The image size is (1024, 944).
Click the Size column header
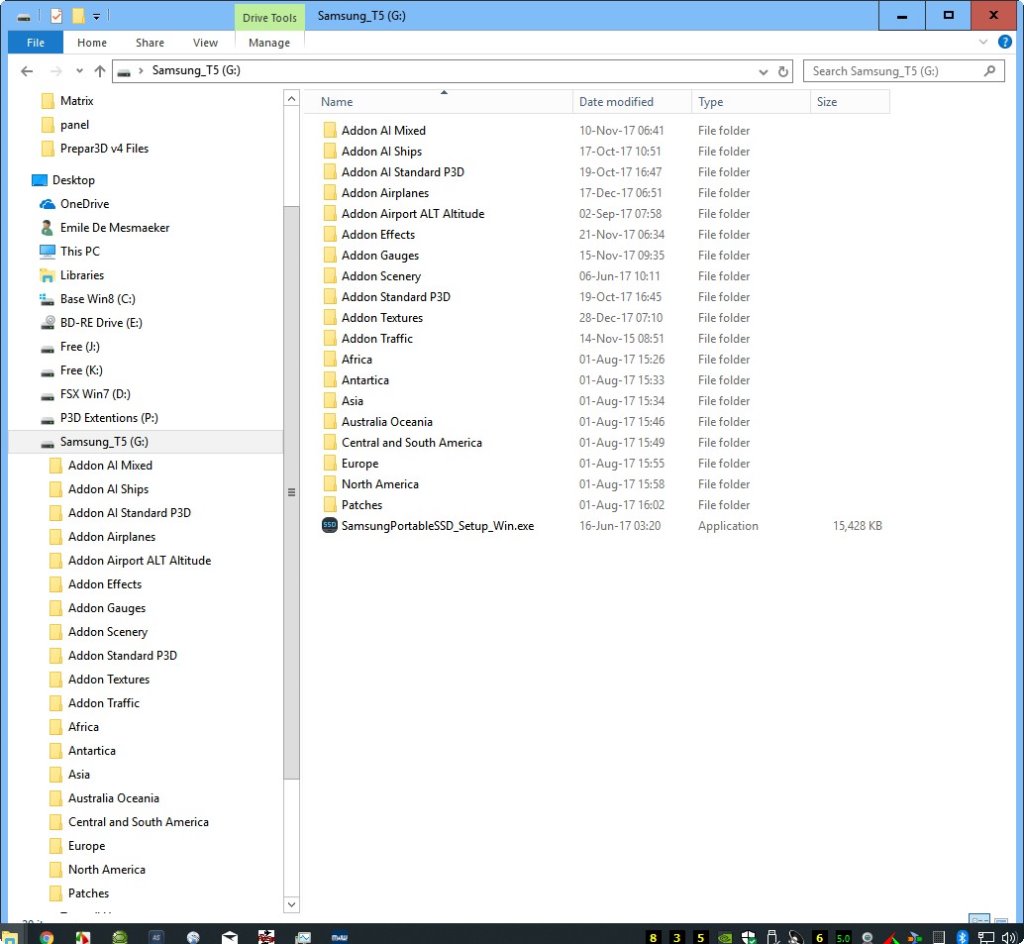tap(827, 102)
